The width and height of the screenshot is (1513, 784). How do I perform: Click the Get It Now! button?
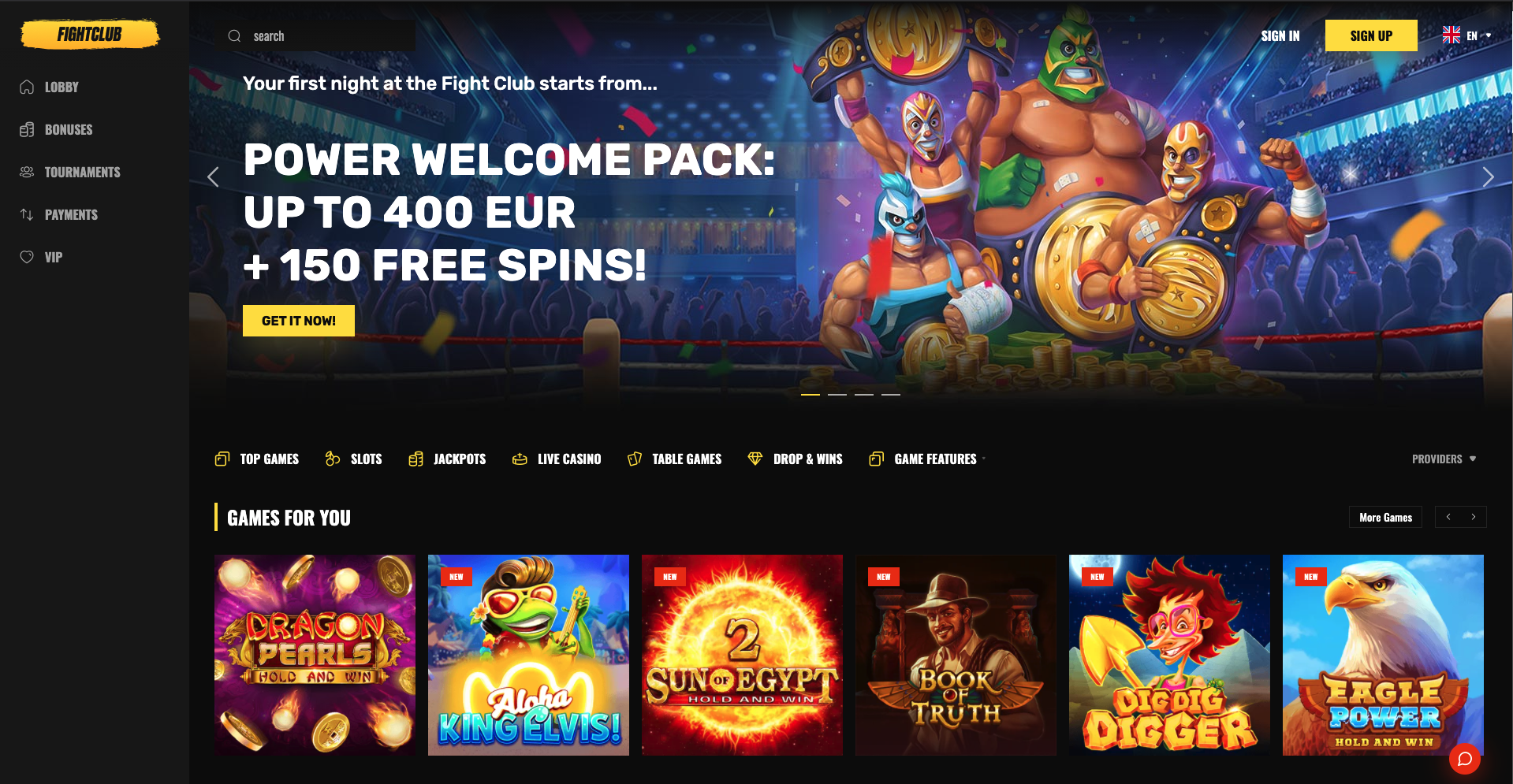click(299, 321)
